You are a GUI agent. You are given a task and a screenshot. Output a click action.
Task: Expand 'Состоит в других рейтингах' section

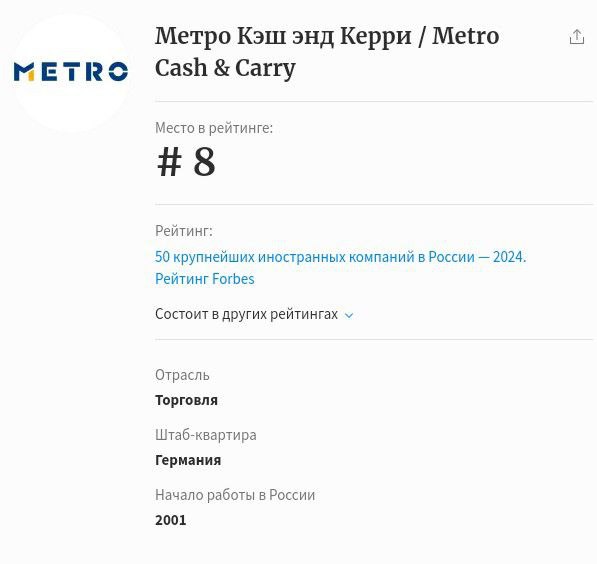(x=254, y=314)
